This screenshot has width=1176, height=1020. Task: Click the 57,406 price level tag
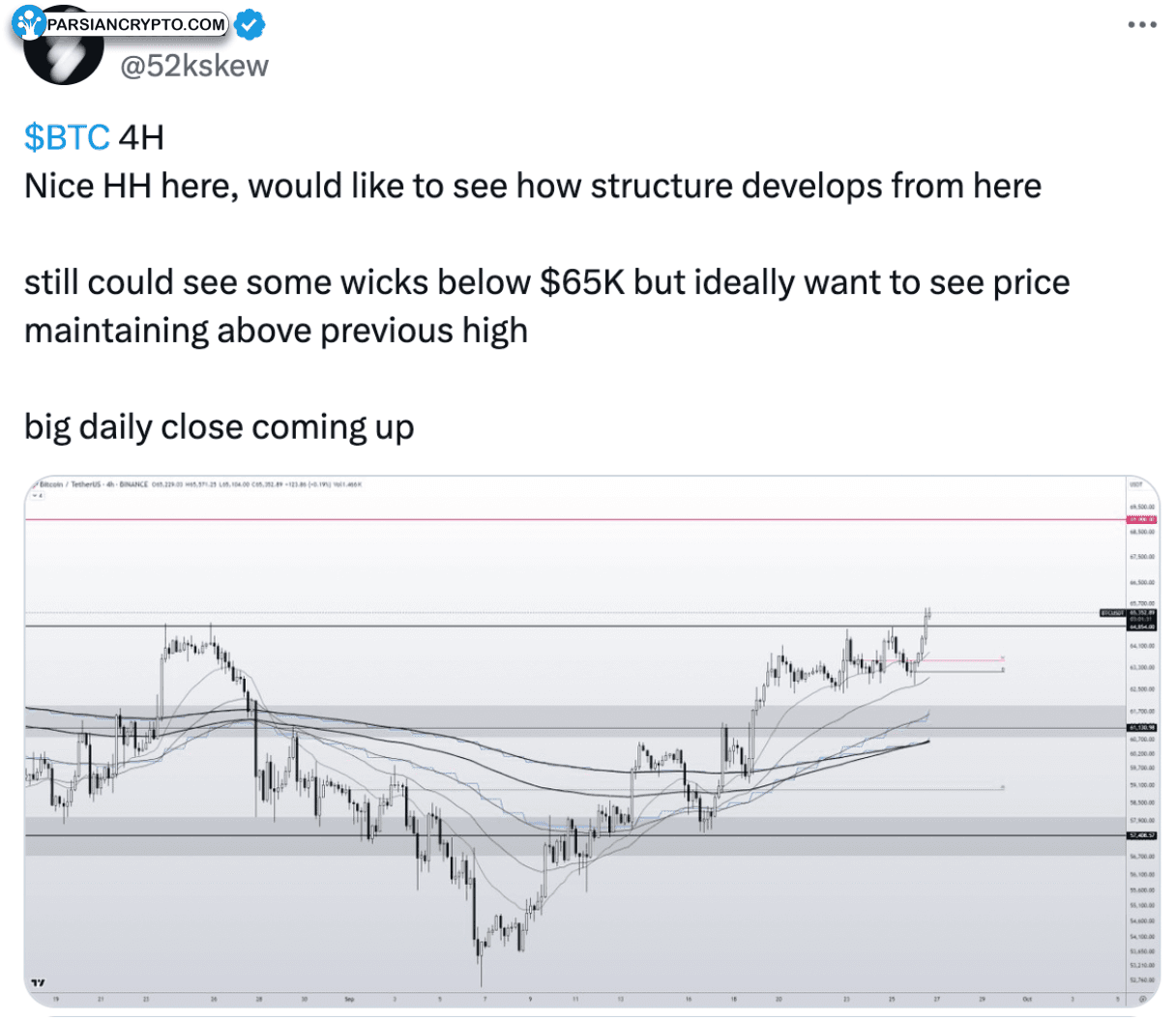click(x=1142, y=835)
